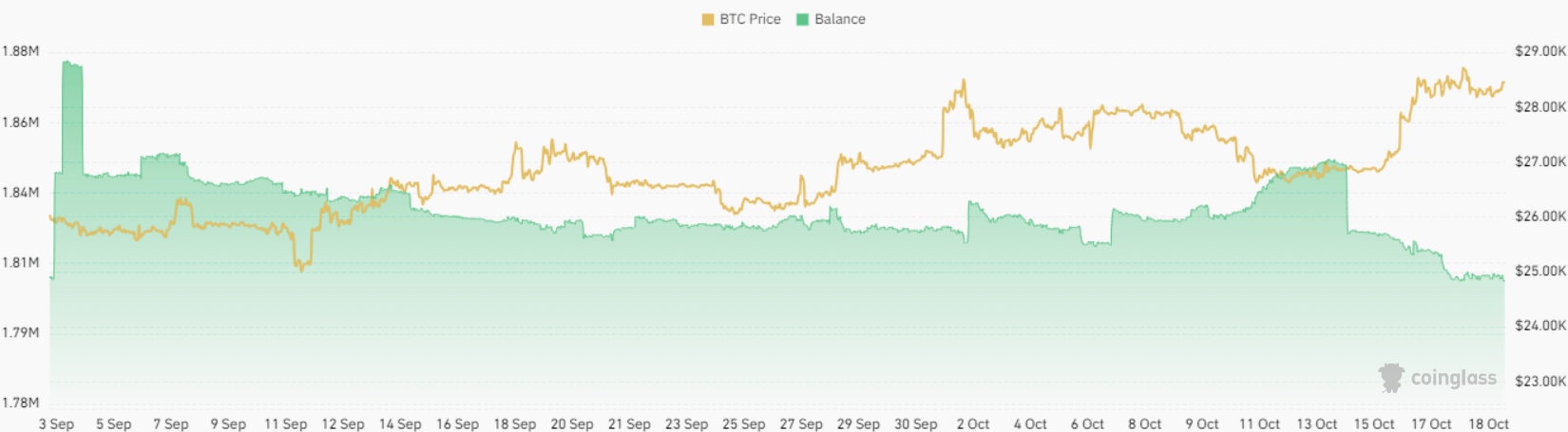Select the 20 Sep date label

[572, 423]
